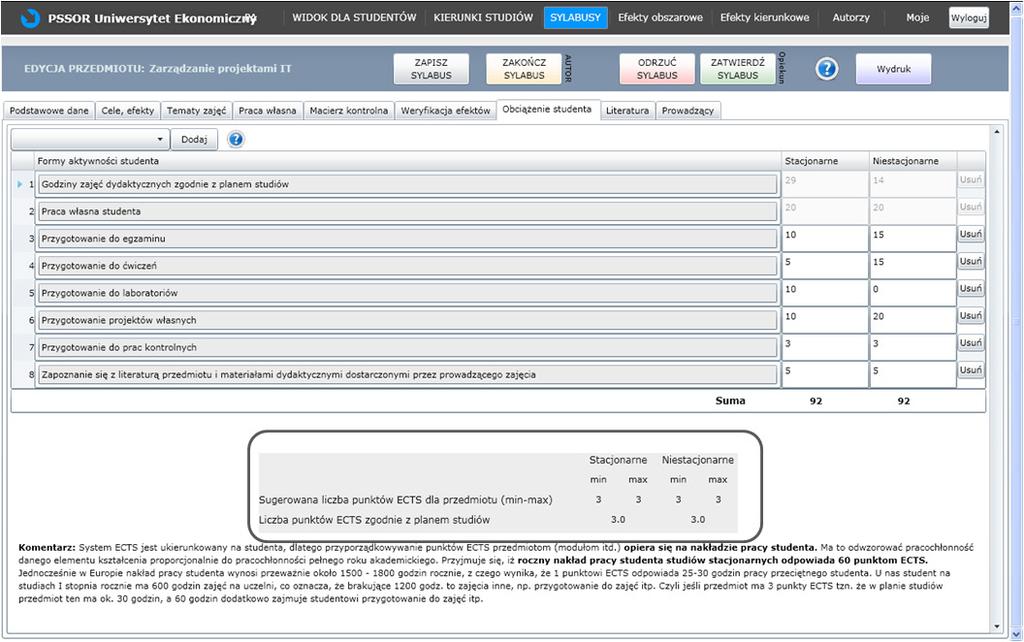Click the Dodaj button
This screenshot has width=1024, height=642.
194,139
